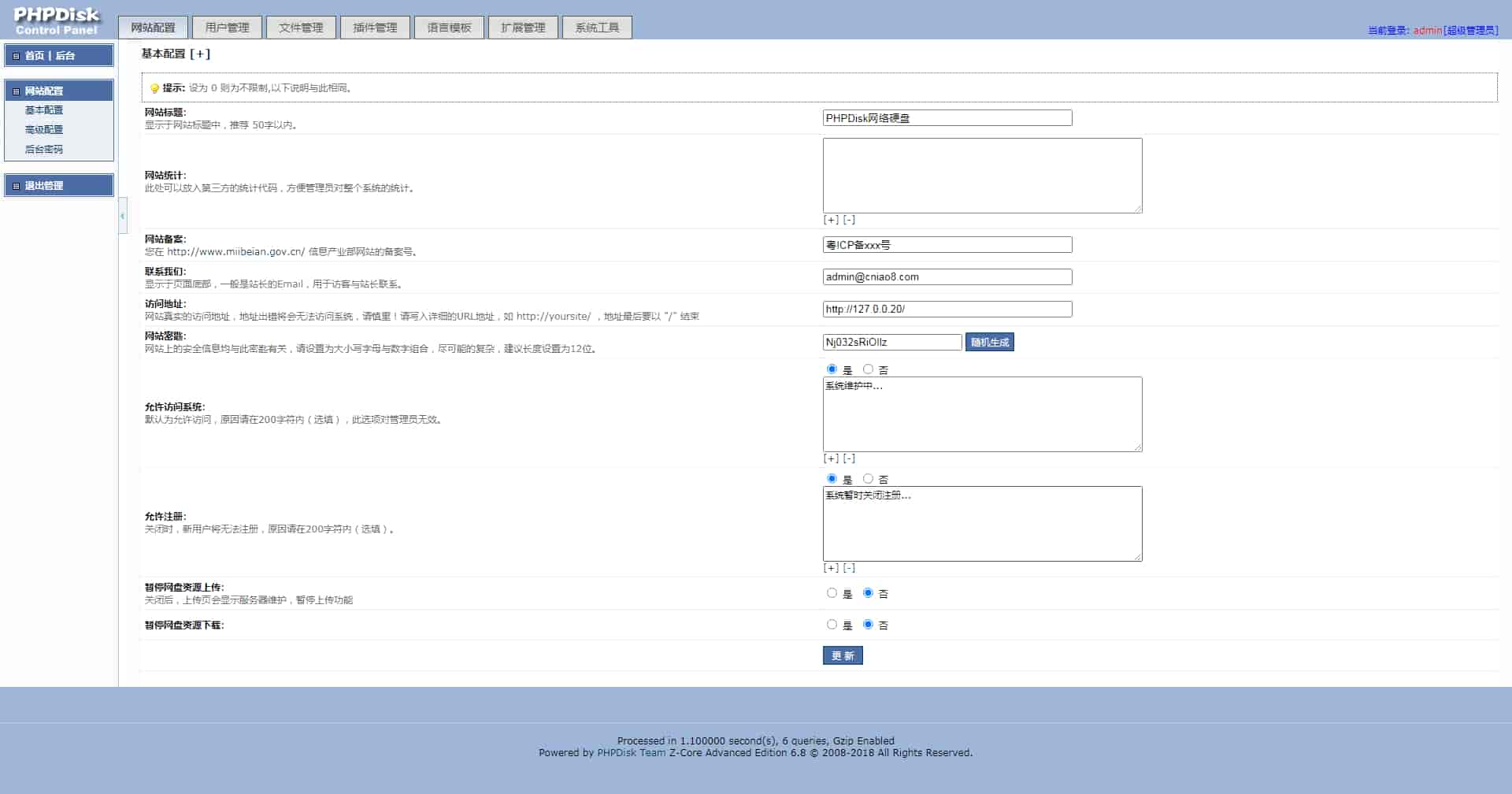Select 是 for 允许访问系统
1512x794 pixels.
832,369
